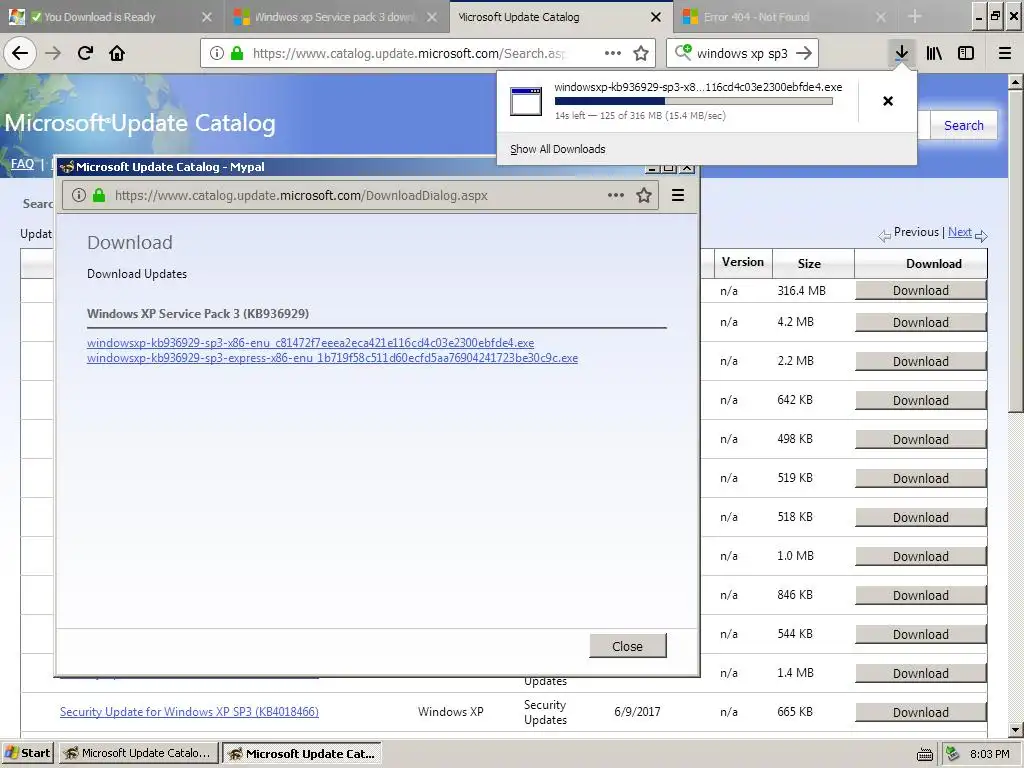The width and height of the screenshot is (1024, 768).
Task: Click Show All Downloads
Action: (558, 149)
